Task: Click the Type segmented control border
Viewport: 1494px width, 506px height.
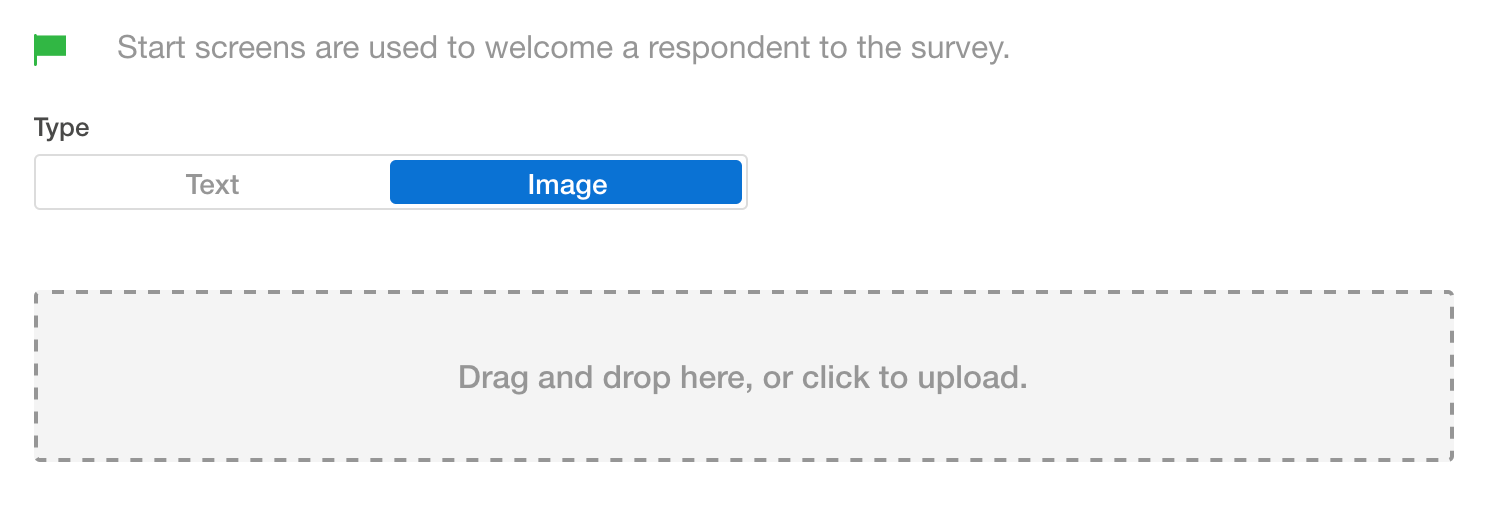Action: coord(391,156)
